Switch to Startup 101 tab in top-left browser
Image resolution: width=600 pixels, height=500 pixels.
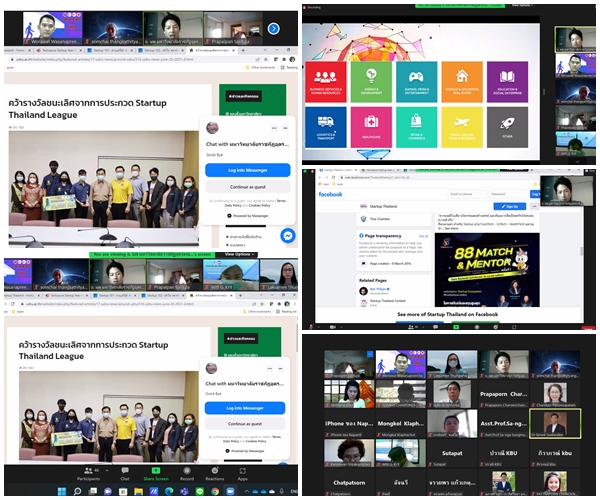pos(109,50)
